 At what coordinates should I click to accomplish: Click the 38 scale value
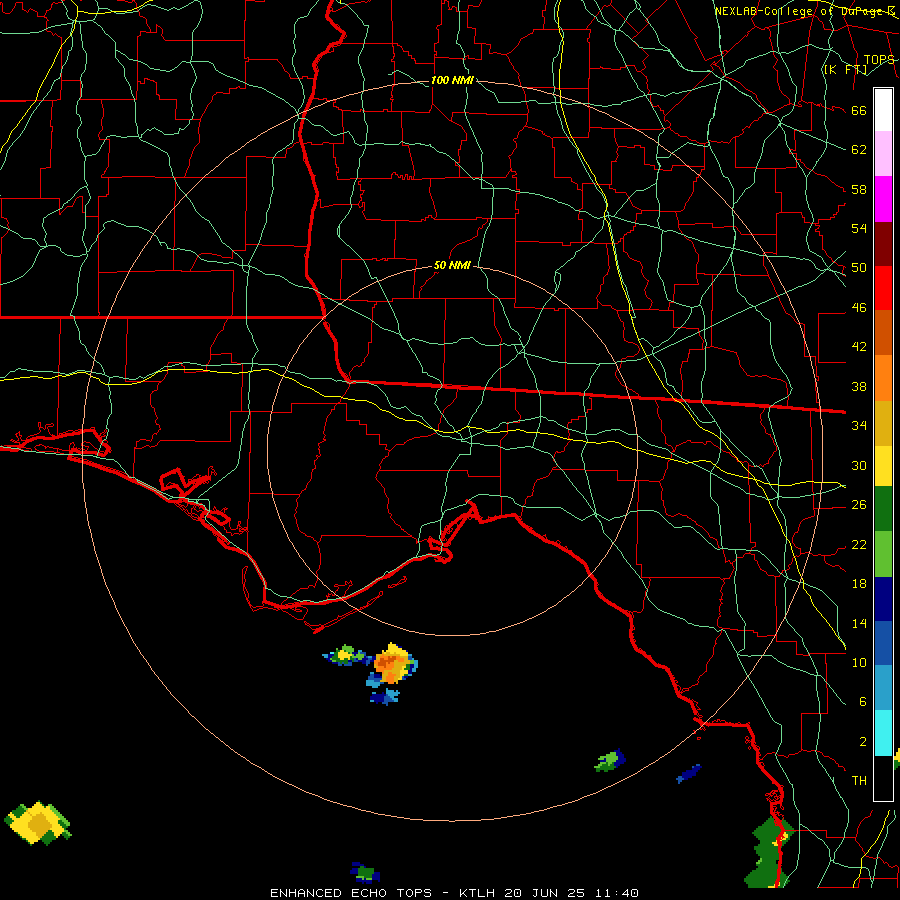pyautogui.click(x=859, y=386)
